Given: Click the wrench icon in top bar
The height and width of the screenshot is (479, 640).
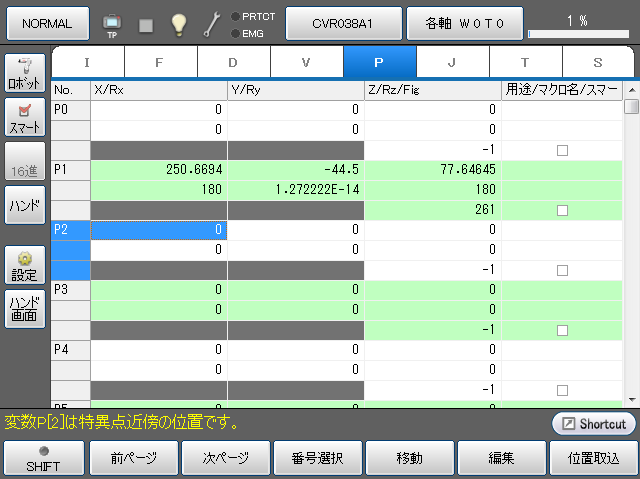Looking at the screenshot, I should tap(211, 22).
